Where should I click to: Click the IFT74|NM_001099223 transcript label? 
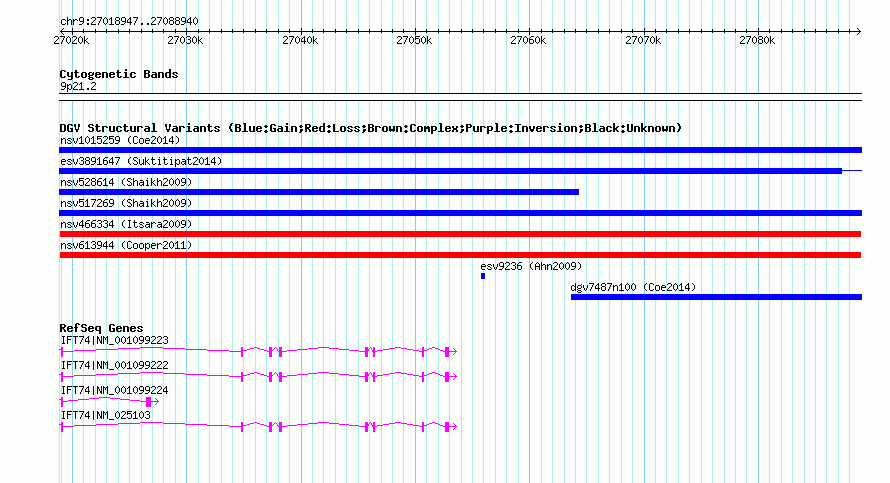click(115, 341)
